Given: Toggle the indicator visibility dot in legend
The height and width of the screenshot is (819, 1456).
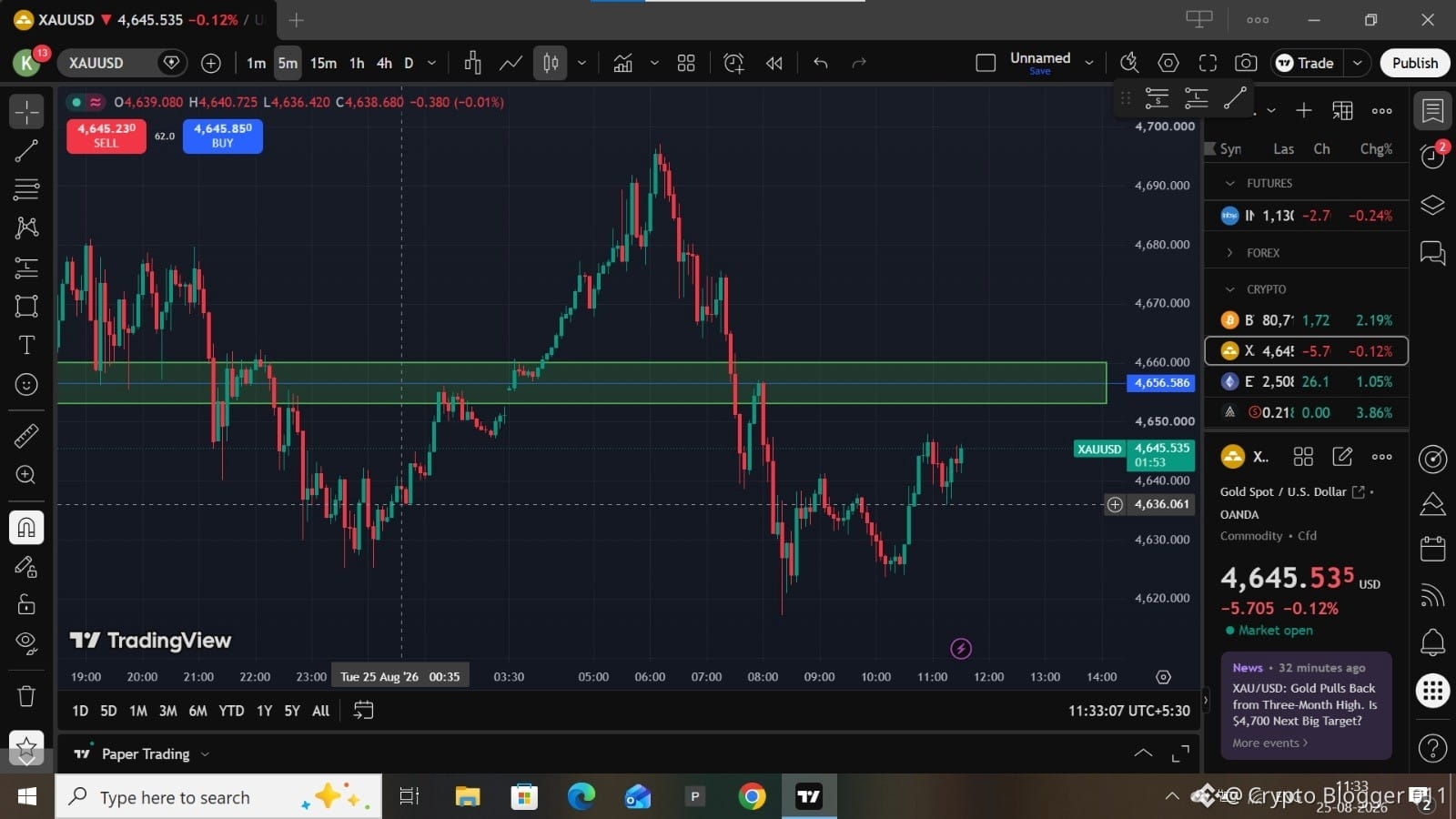Looking at the screenshot, I should pyautogui.click(x=76, y=102).
